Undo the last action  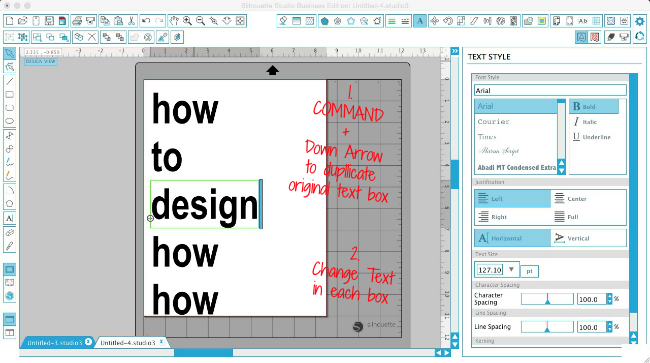(x=146, y=21)
